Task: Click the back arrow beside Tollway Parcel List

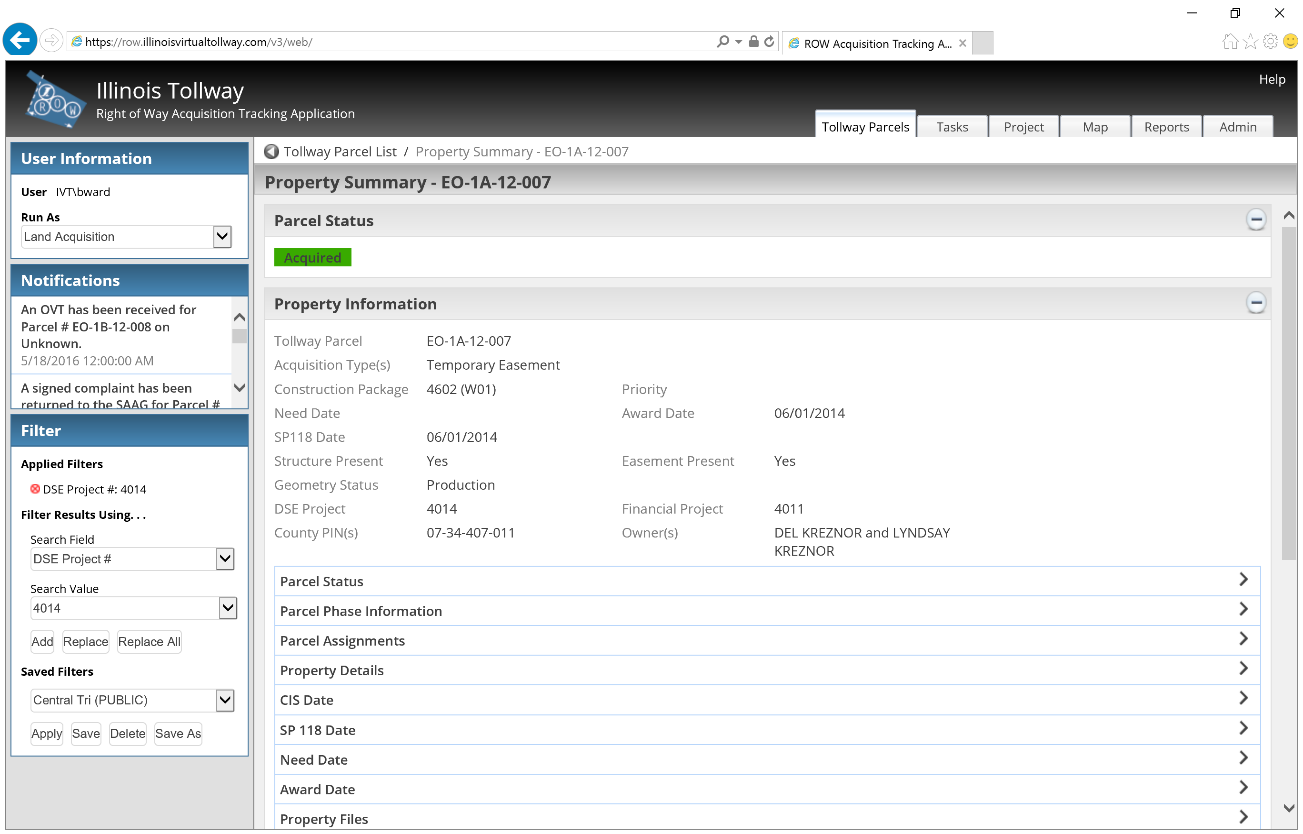Action: [271, 152]
